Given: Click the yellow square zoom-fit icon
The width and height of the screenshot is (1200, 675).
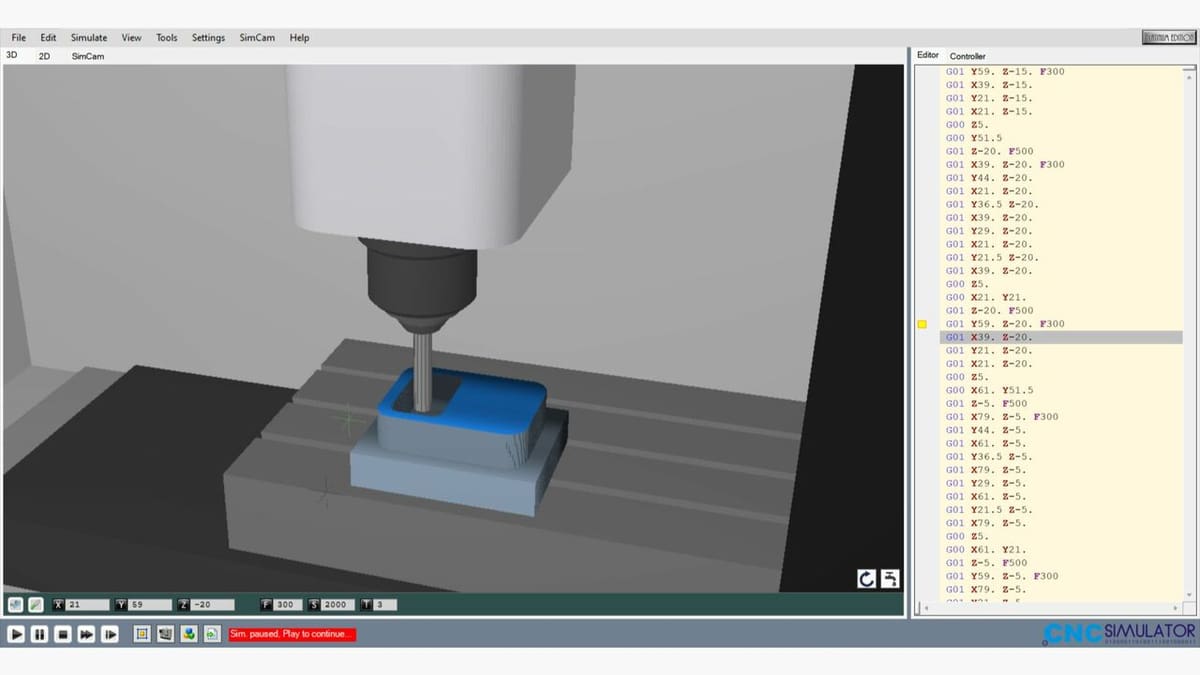Looking at the screenshot, I should [x=142, y=634].
